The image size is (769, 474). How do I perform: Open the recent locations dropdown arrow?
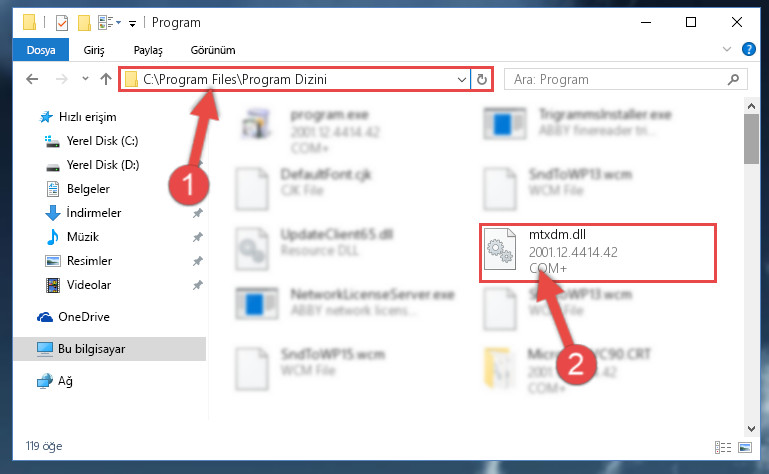point(85,79)
